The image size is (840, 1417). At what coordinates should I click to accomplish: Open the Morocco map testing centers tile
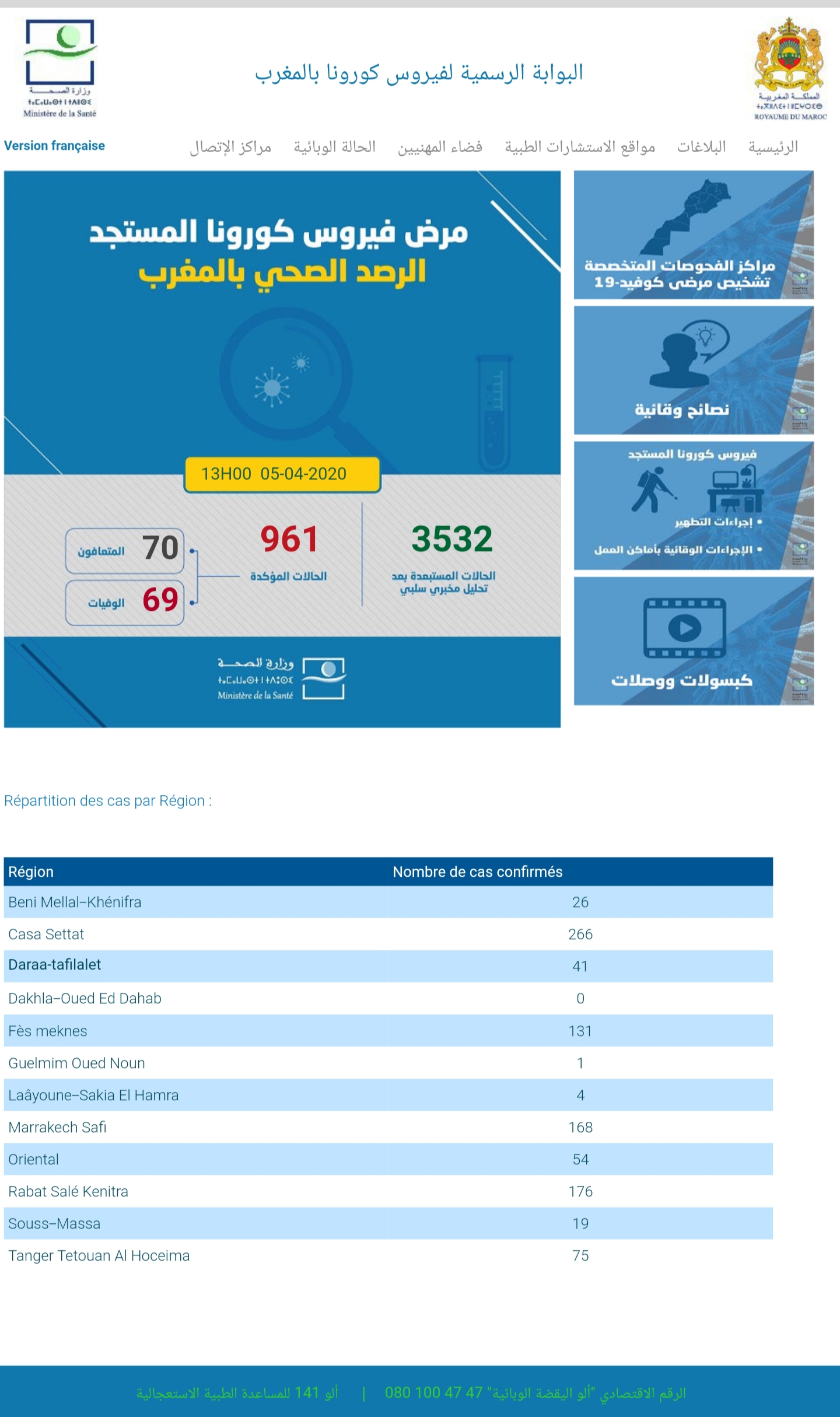[x=694, y=235]
